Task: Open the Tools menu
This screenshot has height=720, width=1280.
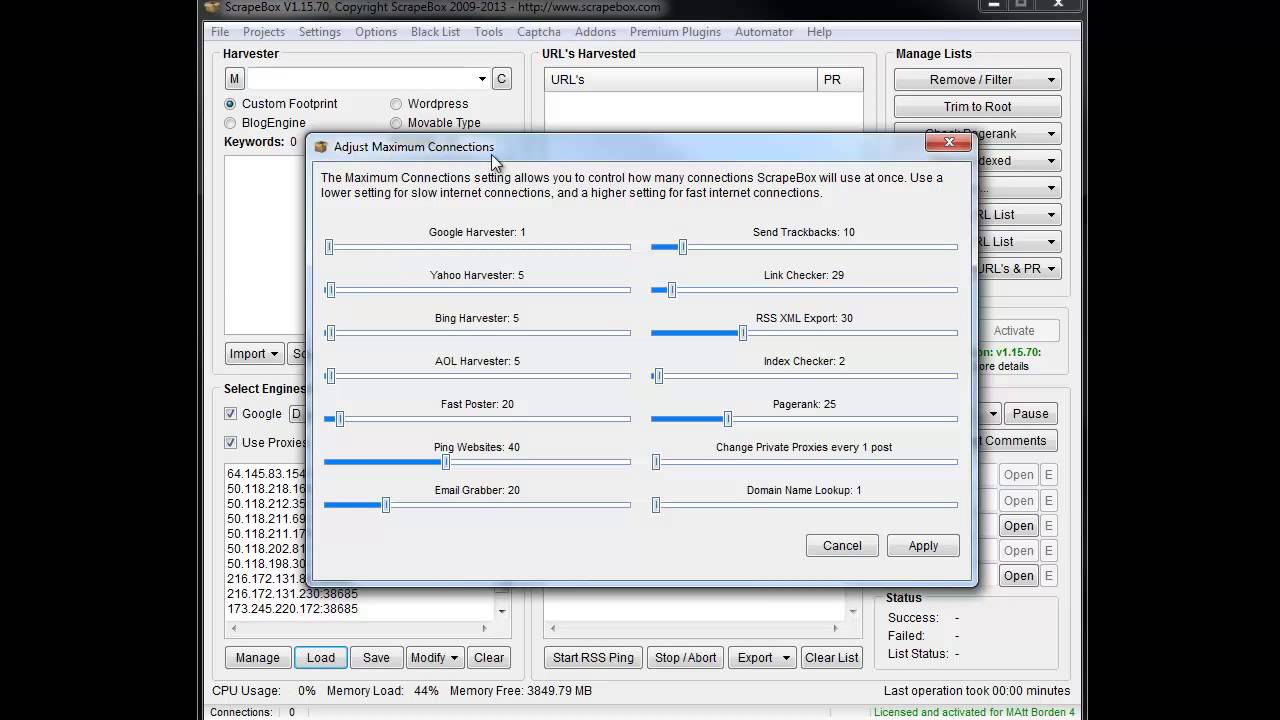Action: tap(488, 32)
